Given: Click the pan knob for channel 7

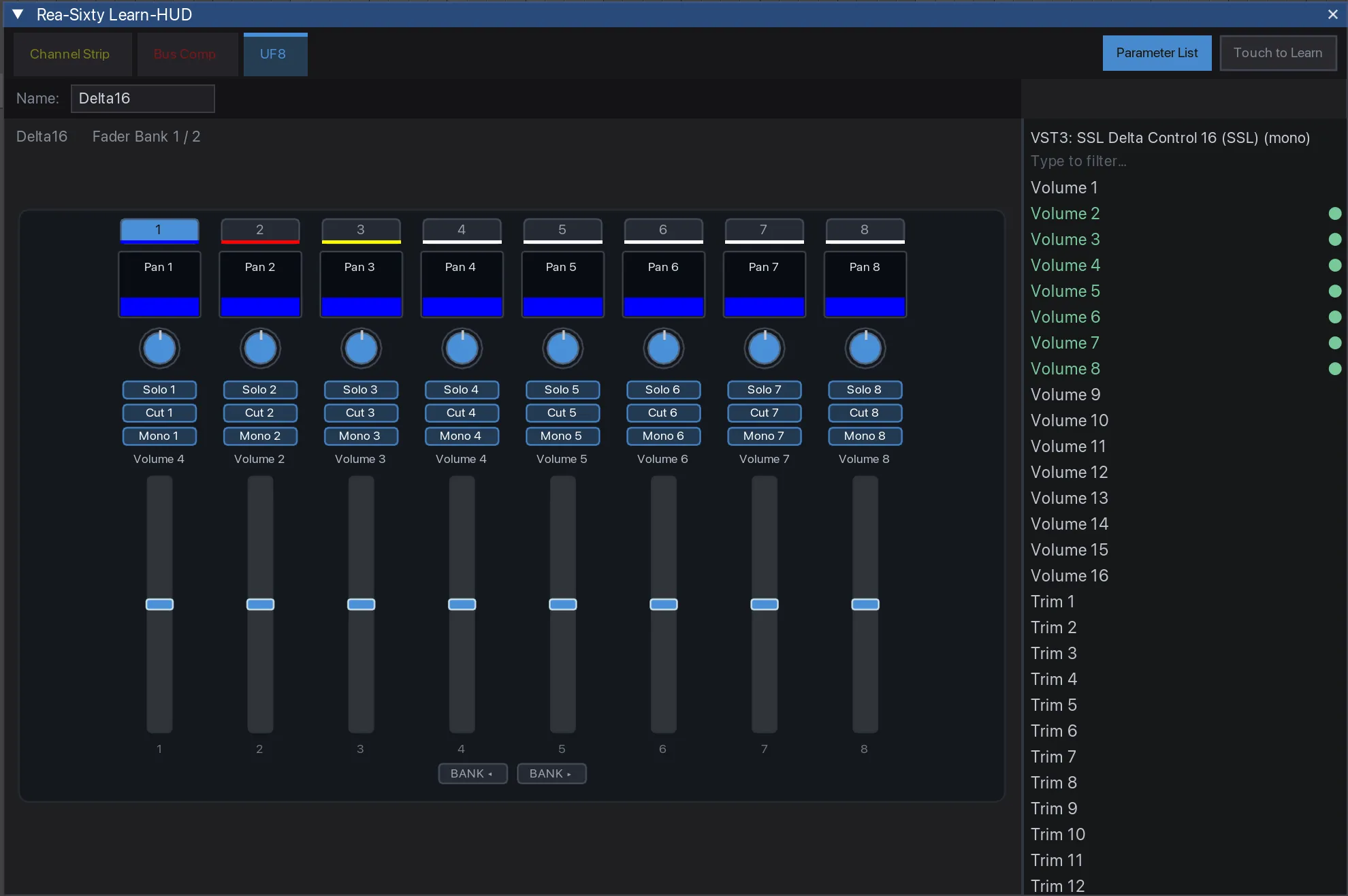Looking at the screenshot, I should (x=765, y=349).
